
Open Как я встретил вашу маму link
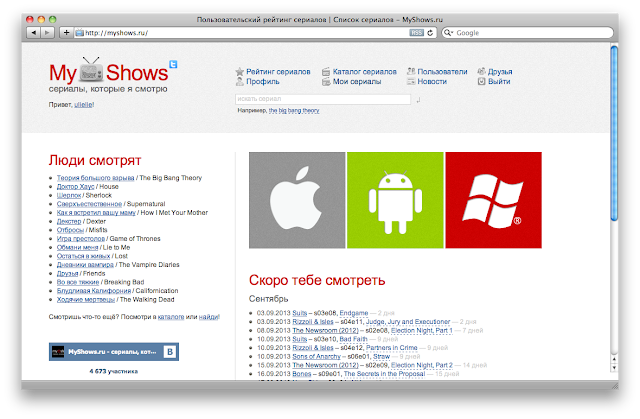click(96, 213)
